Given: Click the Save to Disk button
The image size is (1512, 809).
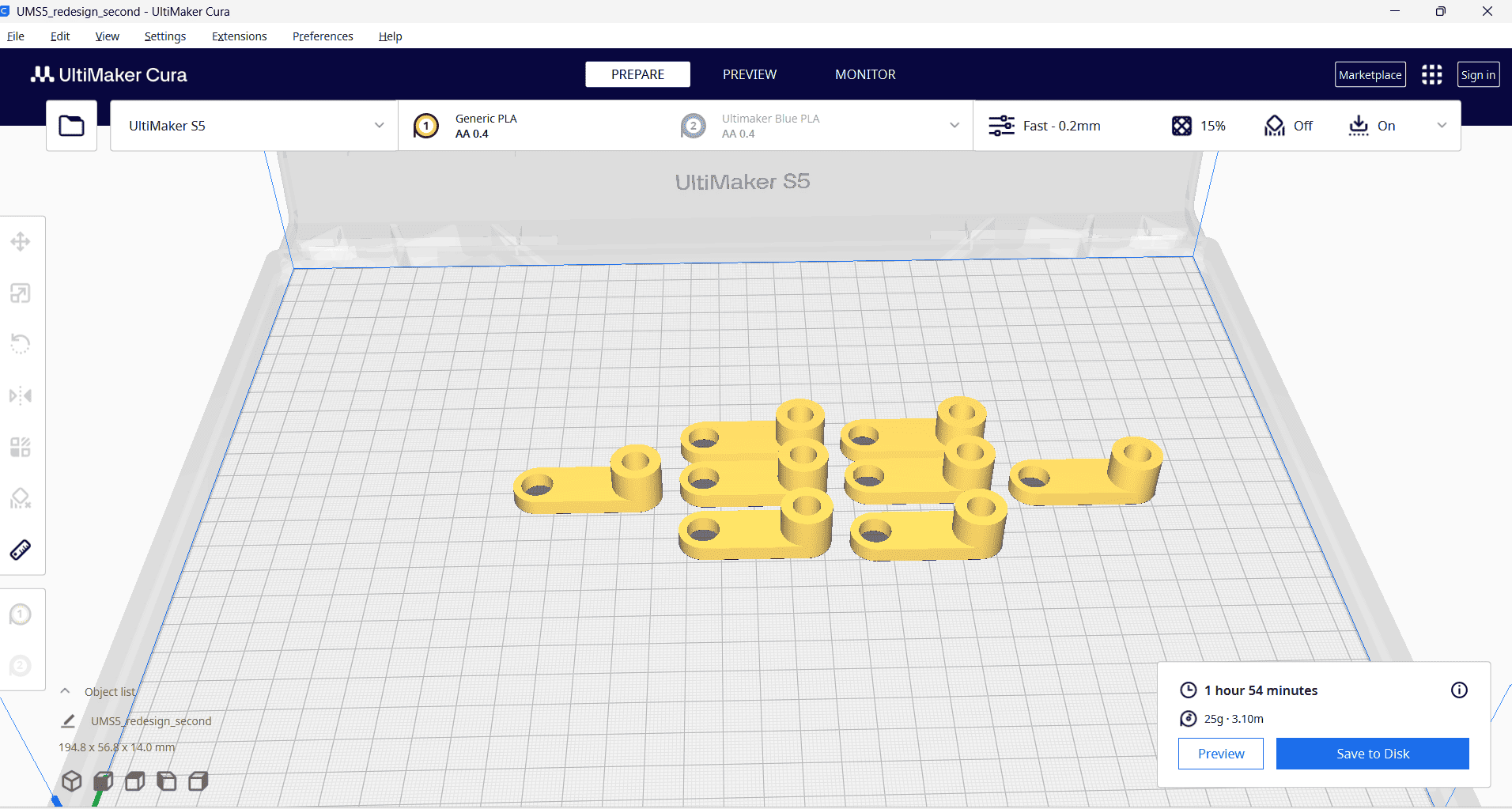Looking at the screenshot, I should pos(1372,754).
